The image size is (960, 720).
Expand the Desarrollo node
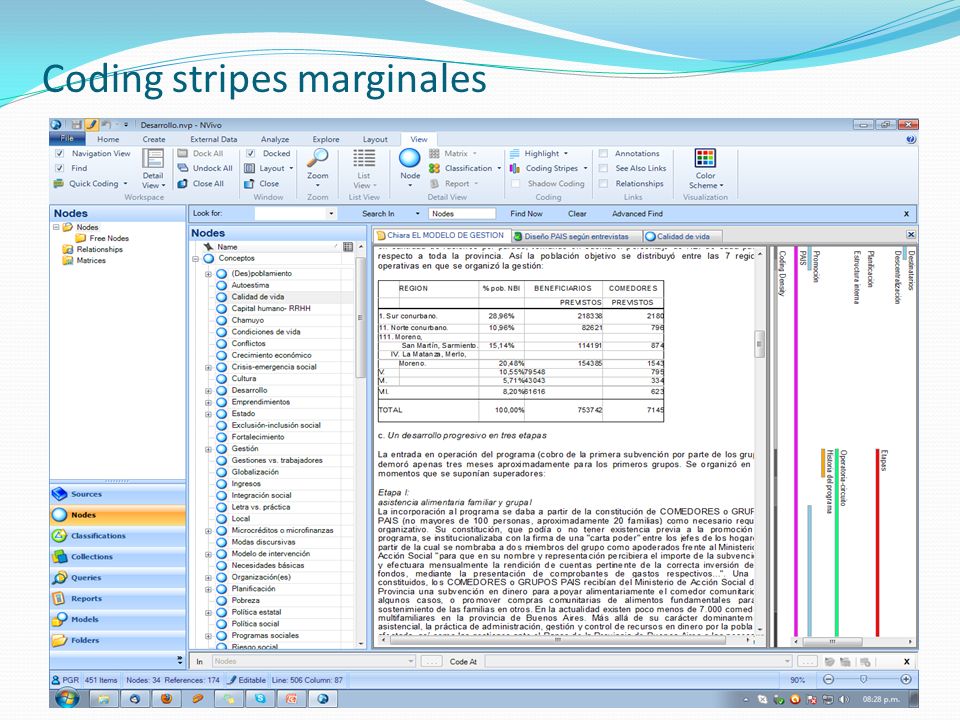[x=208, y=391]
